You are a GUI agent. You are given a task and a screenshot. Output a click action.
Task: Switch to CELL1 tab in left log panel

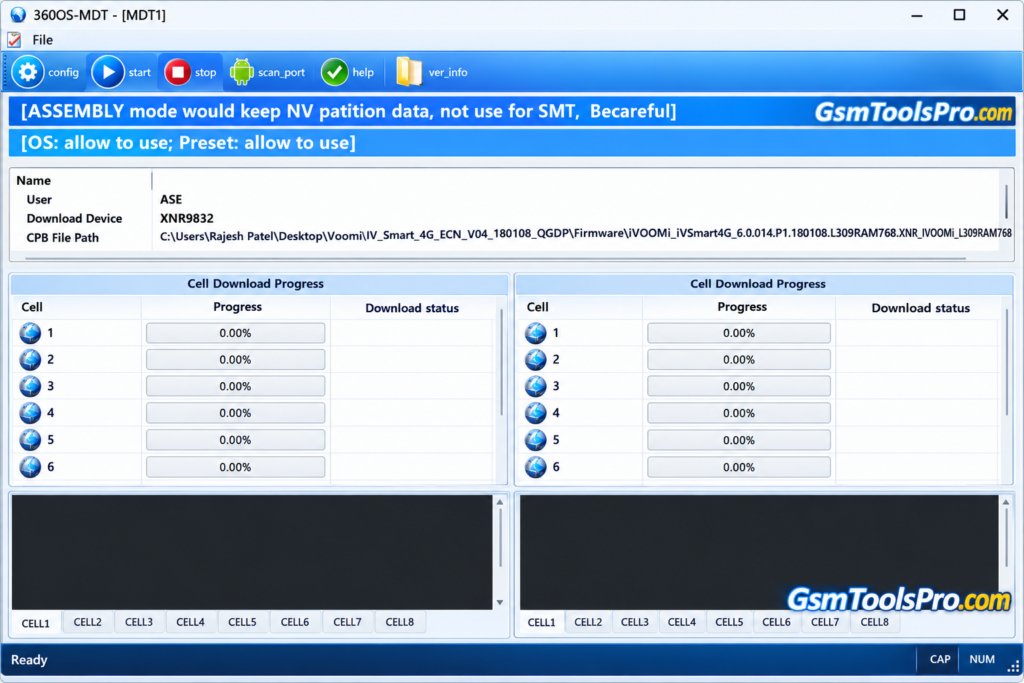36,623
